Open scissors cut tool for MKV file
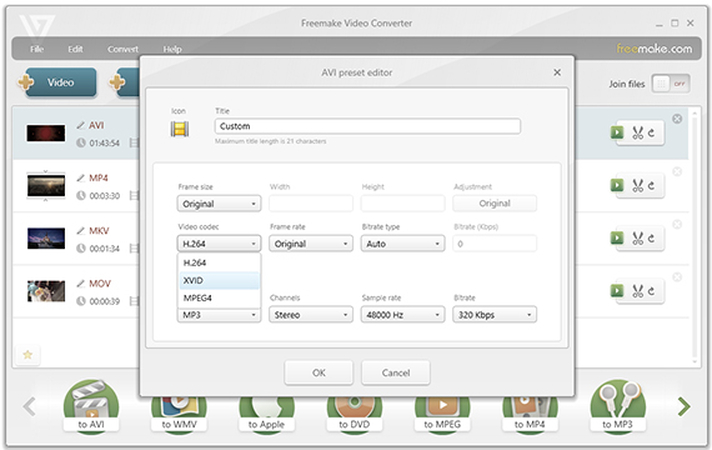This screenshot has width=712, height=450. coord(638,238)
